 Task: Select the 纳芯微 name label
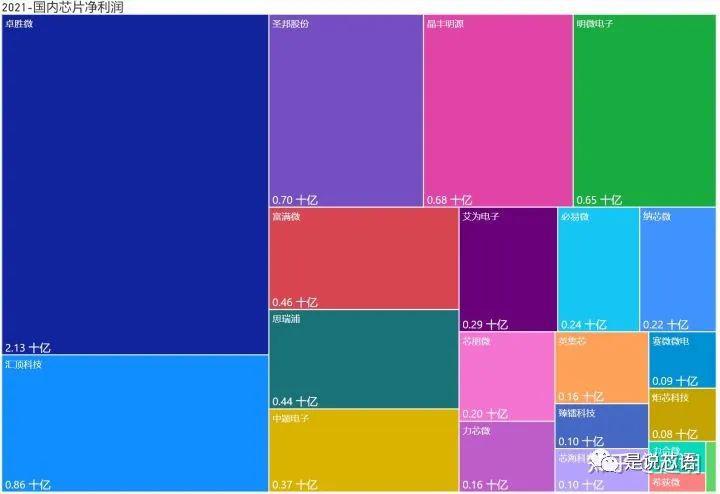657,216
